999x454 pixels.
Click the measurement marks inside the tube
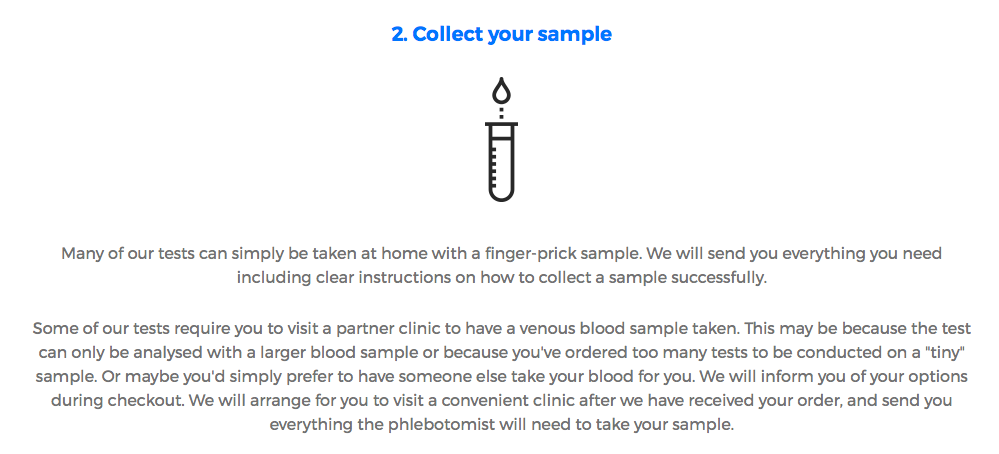(x=496, y=163)
